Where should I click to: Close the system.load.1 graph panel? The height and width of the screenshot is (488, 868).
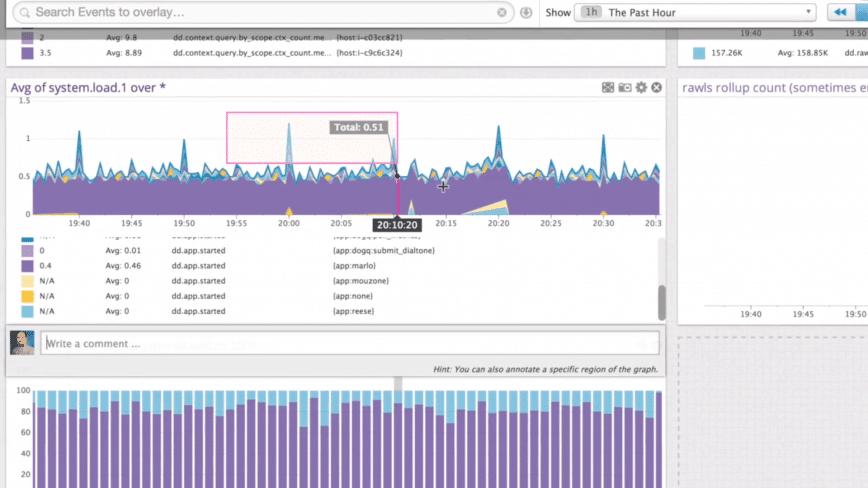(657, 87)
